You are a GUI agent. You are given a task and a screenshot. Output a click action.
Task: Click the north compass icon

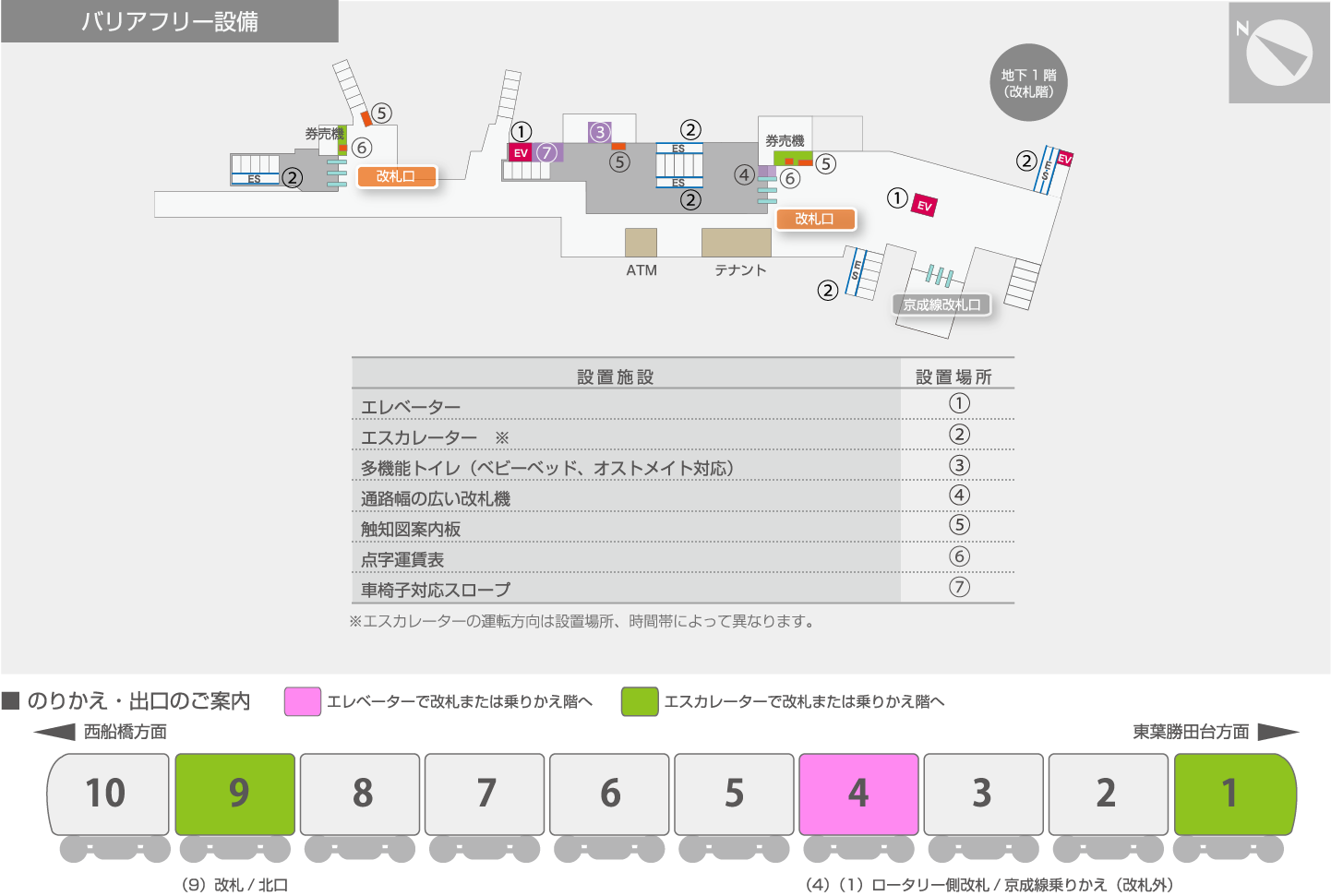pyautogui.click(x=1279, y=53)
